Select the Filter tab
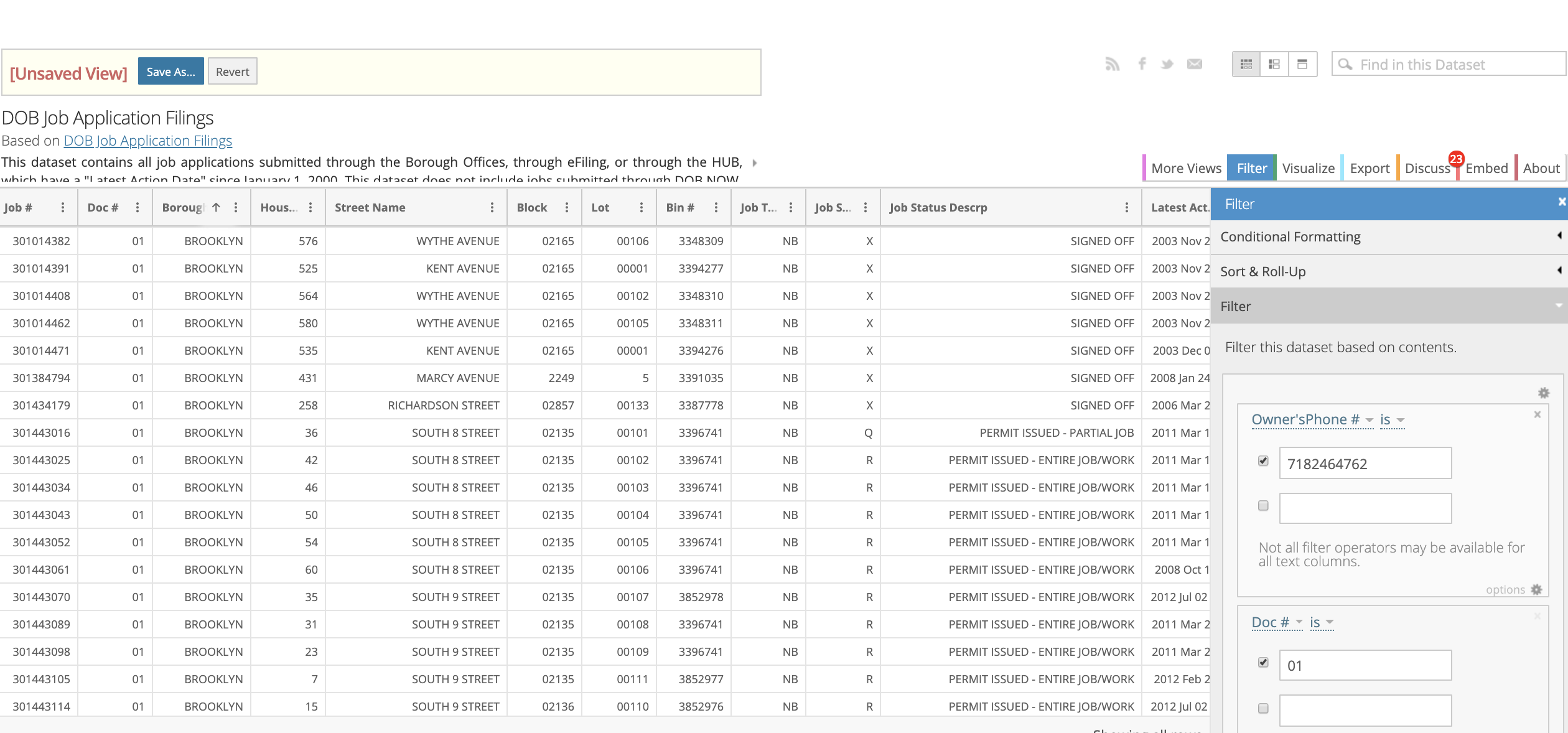The image size is (1568, 733). 1251,168
